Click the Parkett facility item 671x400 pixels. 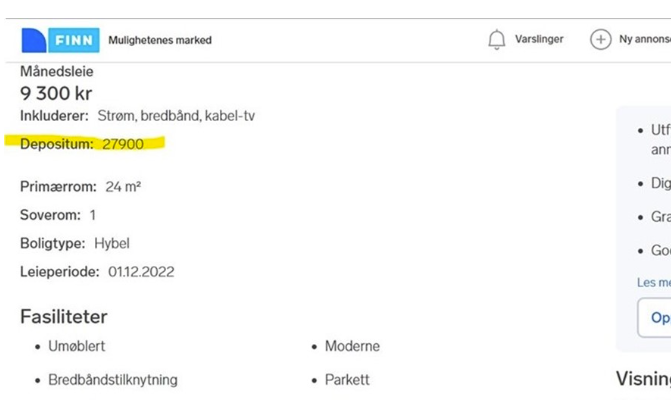[347, 380]
